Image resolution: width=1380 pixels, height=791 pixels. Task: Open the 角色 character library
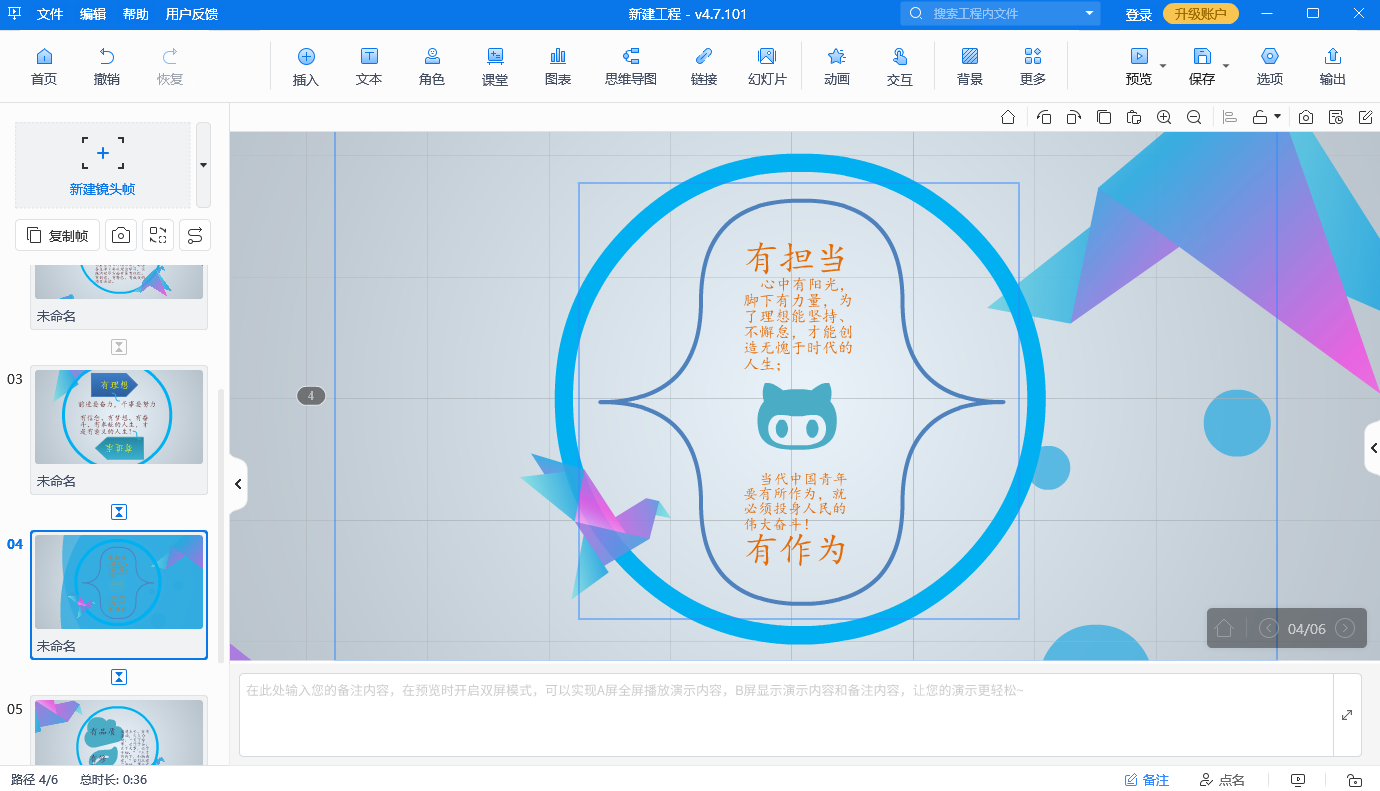click(432, 66)
